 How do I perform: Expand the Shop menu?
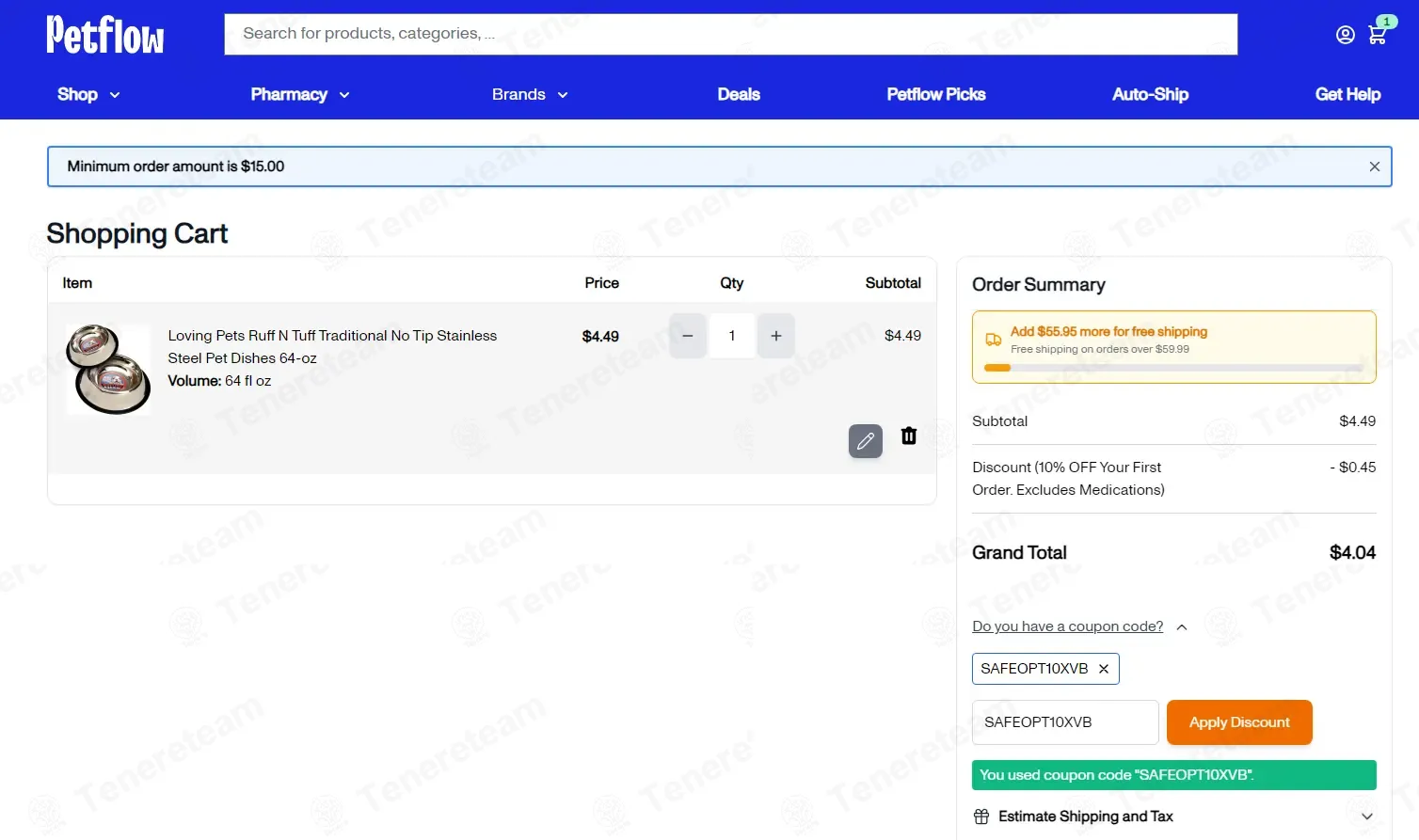coord(88,94)
